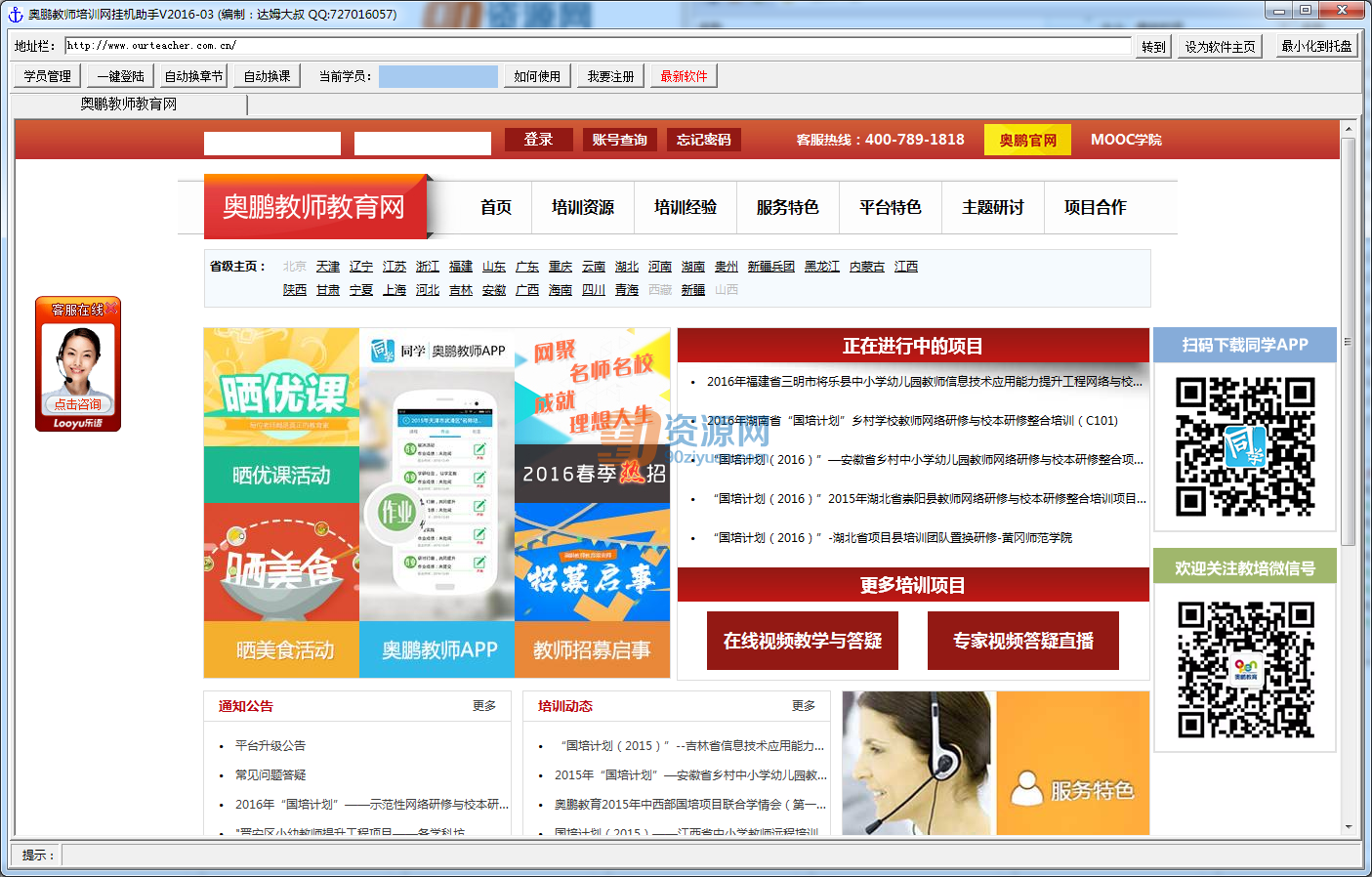Click 自动换课 toolbar button
This screenshot has width=1372, height=877.
(267, 75)
